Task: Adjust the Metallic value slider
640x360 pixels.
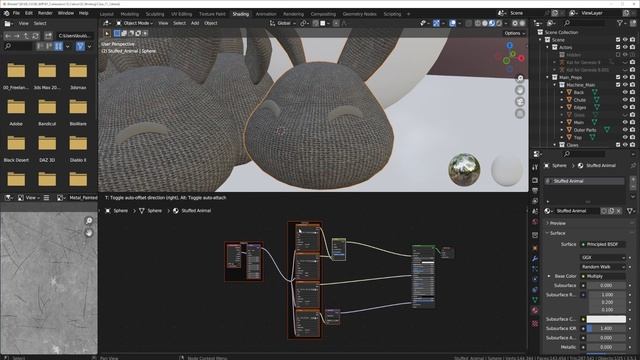Action: pos(606,347)
